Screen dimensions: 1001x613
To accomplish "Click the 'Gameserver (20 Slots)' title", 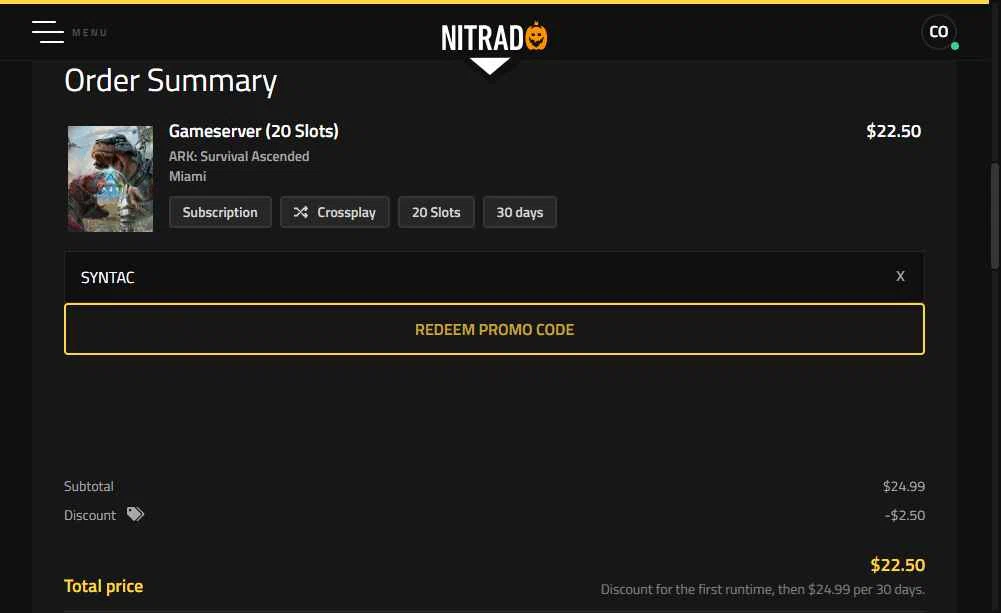I will tap(253, 131).
